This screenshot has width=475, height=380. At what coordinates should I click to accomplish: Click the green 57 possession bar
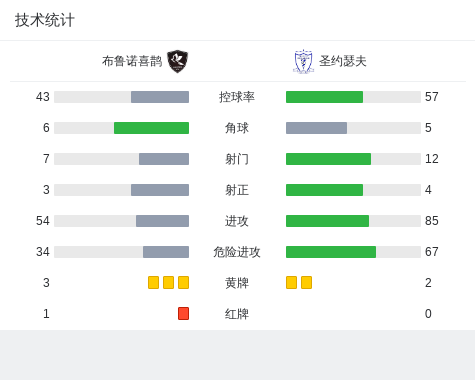click(x=324, y=97)
